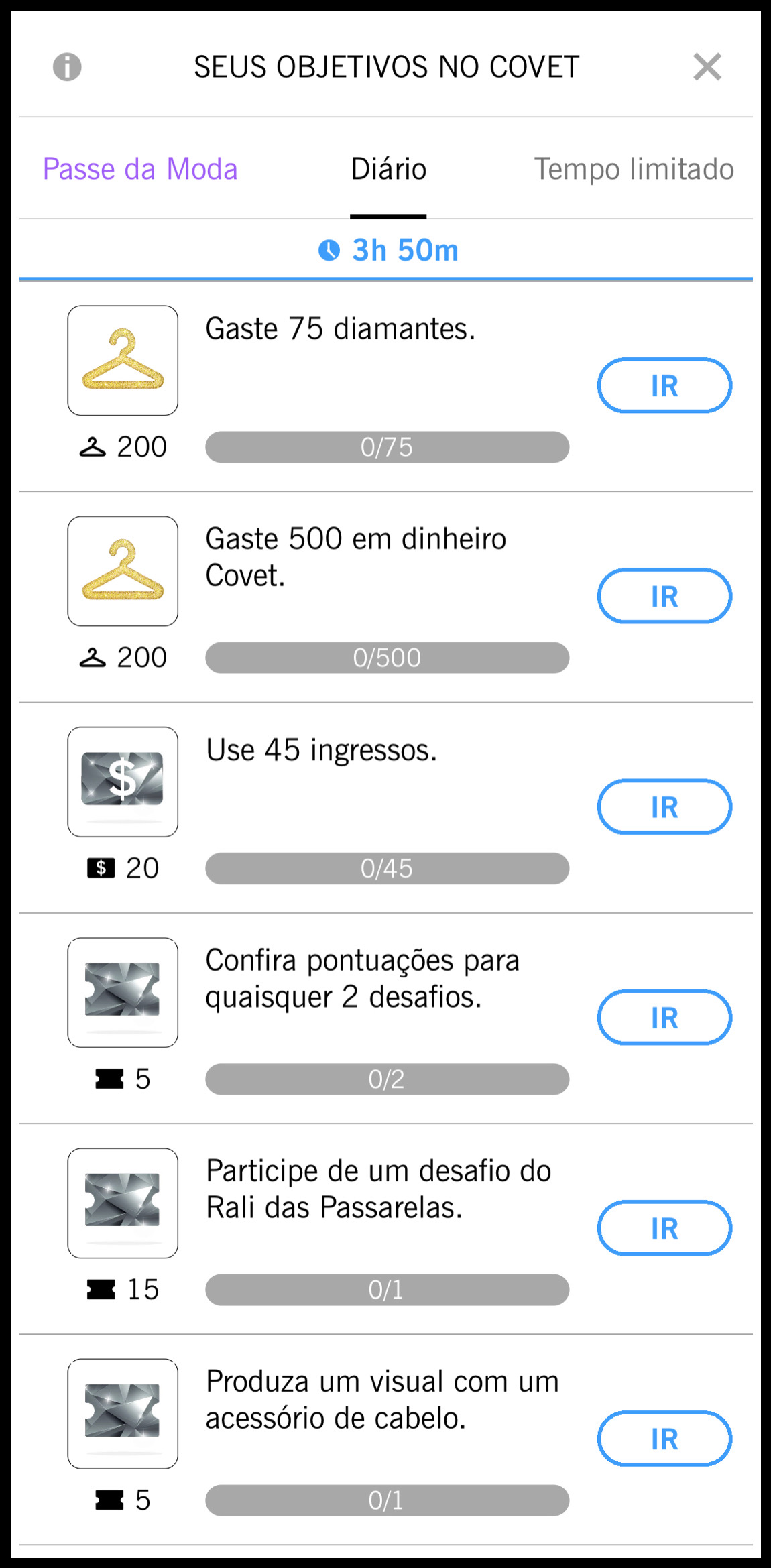Switch to Passe da Moda tab
The width and height of the screenshot is (771, 1568).
click(140, 169)
